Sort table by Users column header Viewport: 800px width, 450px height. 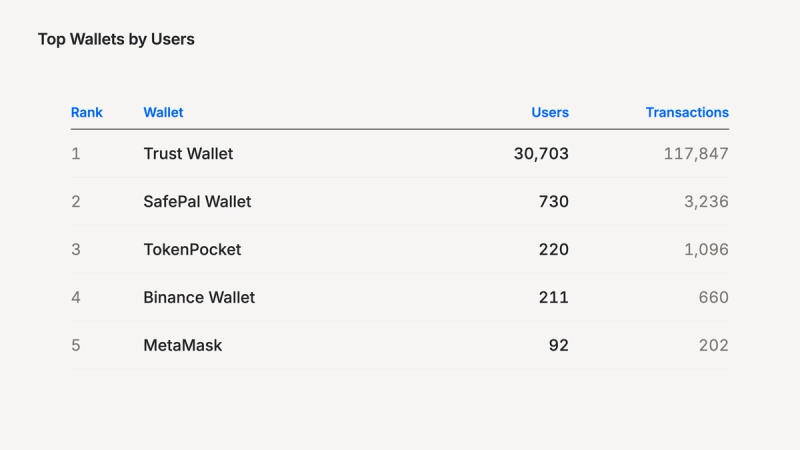click(550, 112)
